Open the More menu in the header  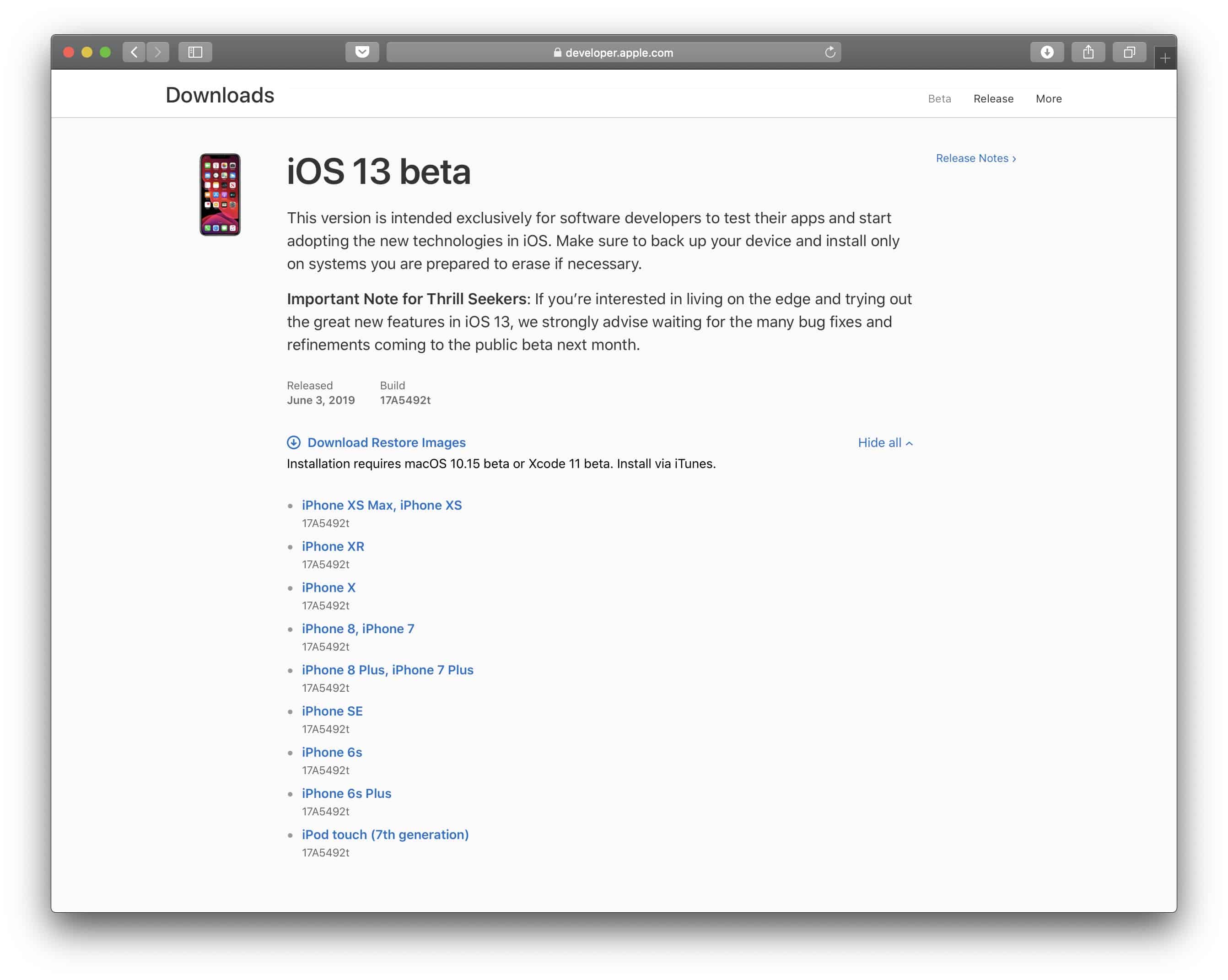(1048, 98)
